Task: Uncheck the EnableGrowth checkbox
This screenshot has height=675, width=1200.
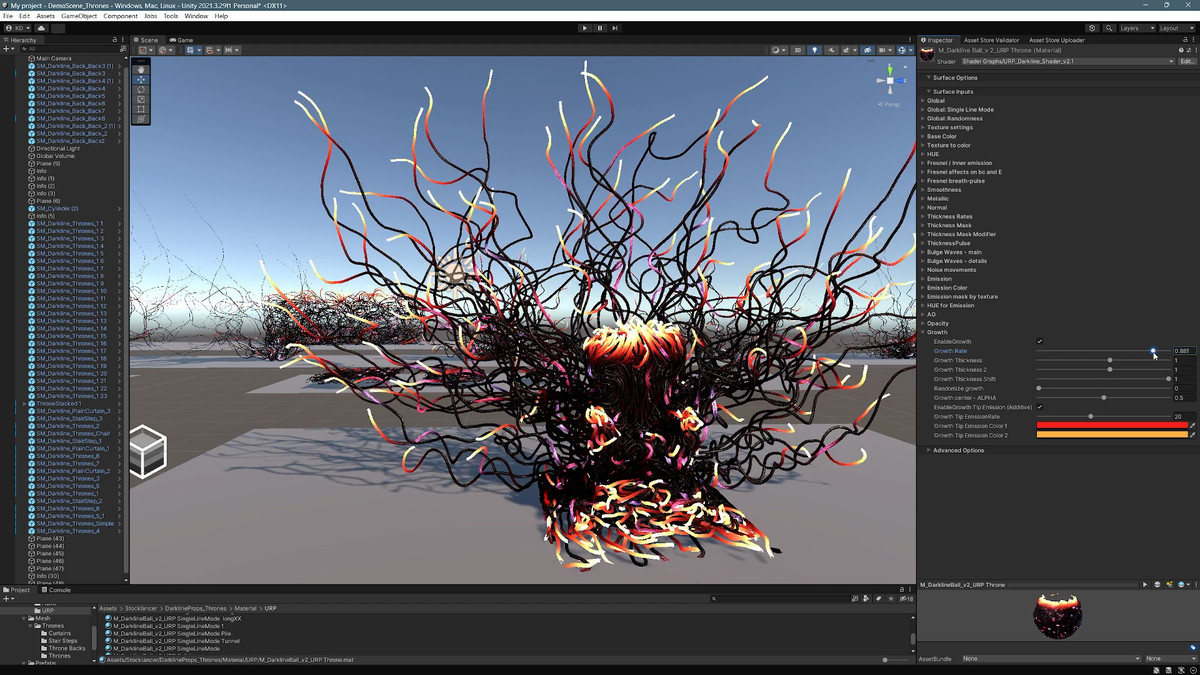Action: coord(1040,342)
